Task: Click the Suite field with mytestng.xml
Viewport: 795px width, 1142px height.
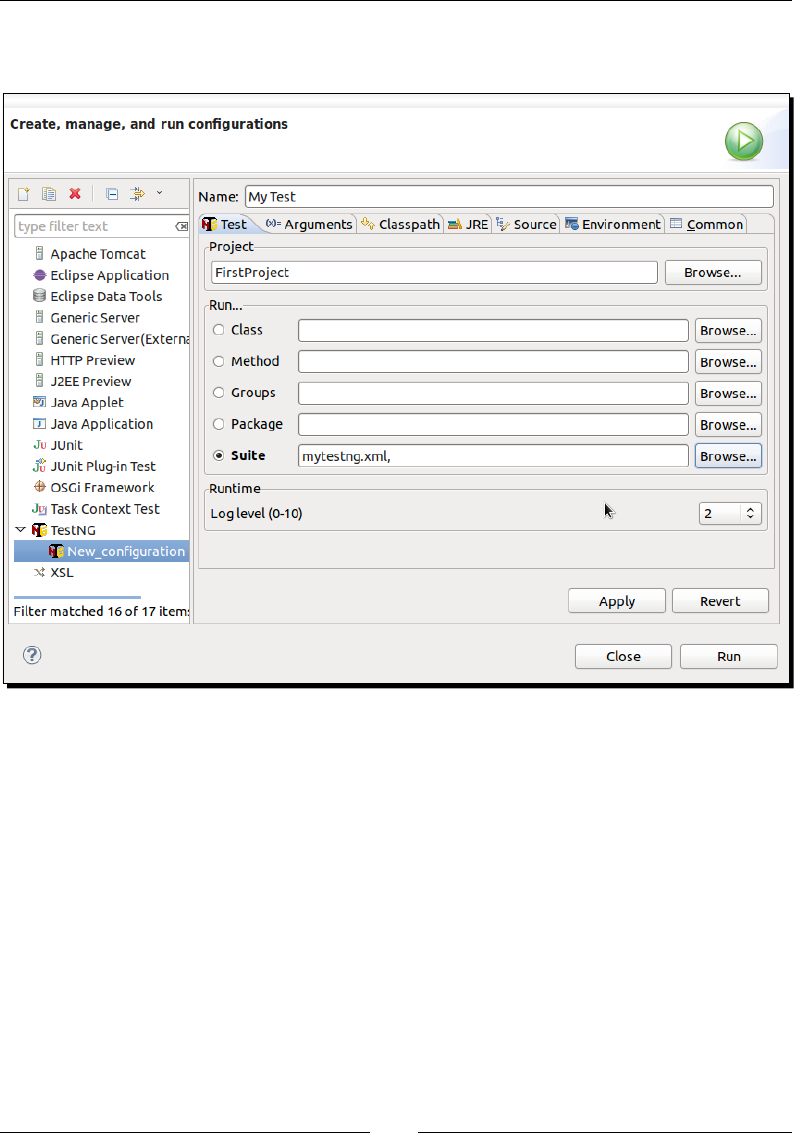Action: [493, 456]
